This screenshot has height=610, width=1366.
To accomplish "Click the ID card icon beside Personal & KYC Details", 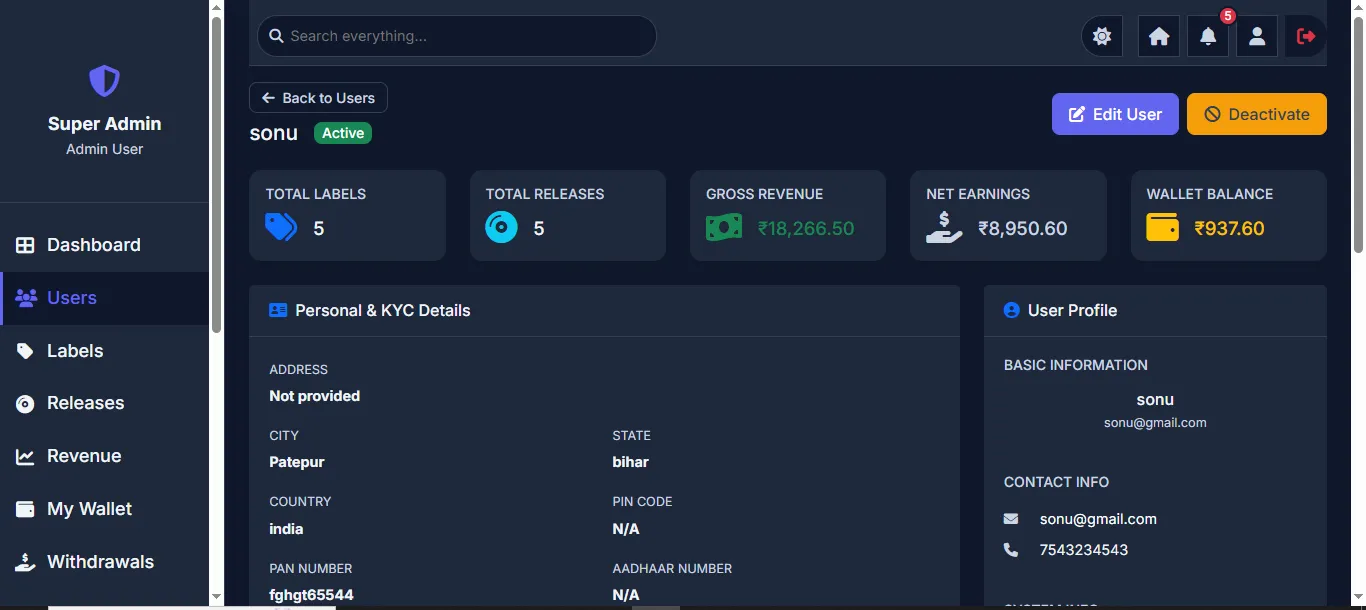I will tap(278, 311).
